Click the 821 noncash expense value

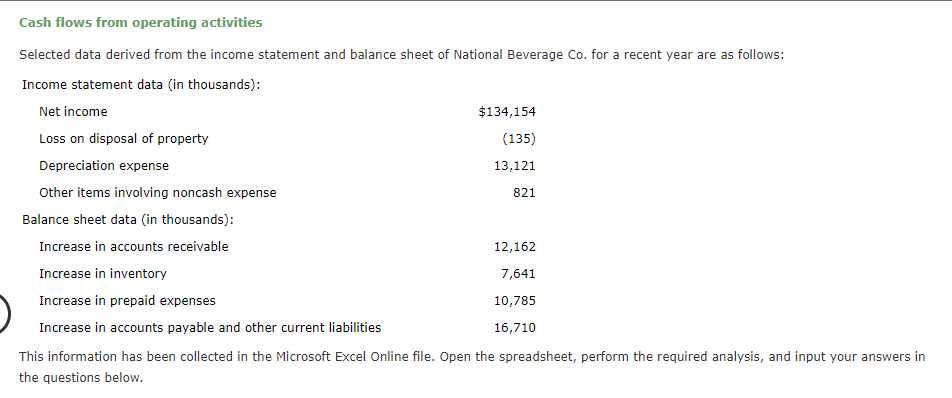tap(525, 193)
